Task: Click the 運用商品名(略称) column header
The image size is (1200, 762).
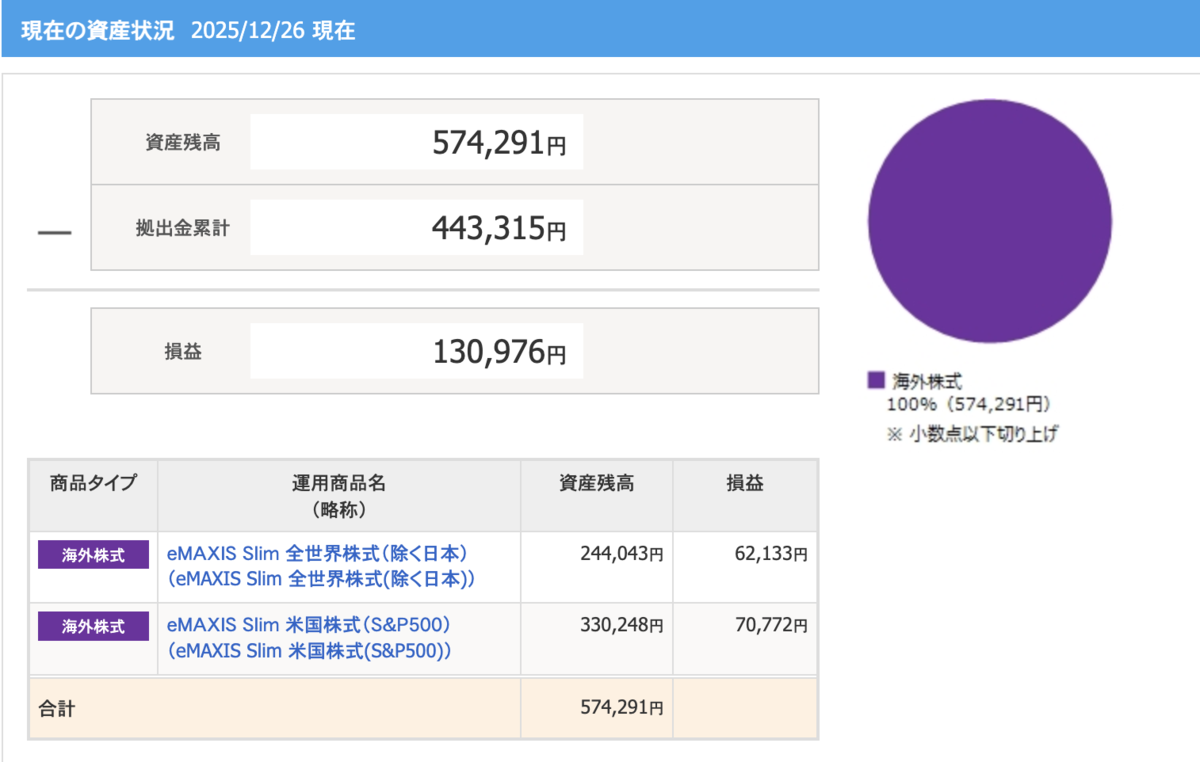Action: [x=339, y=496]
